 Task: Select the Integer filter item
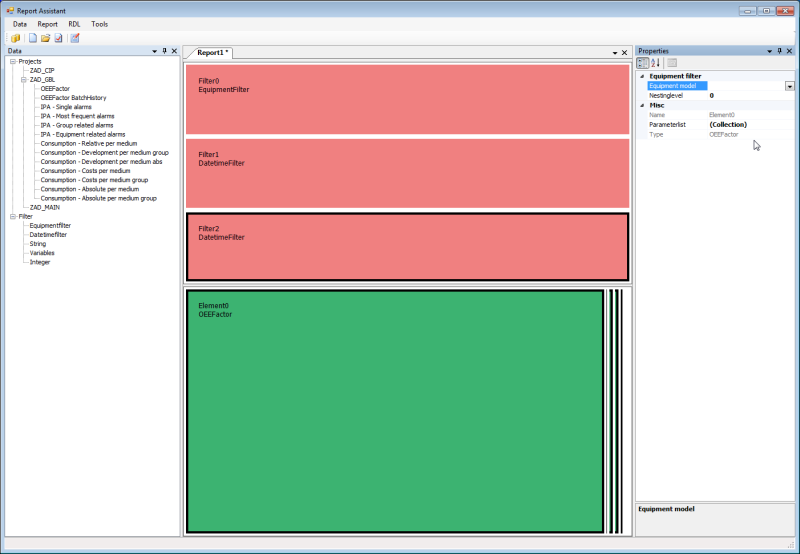40,262
